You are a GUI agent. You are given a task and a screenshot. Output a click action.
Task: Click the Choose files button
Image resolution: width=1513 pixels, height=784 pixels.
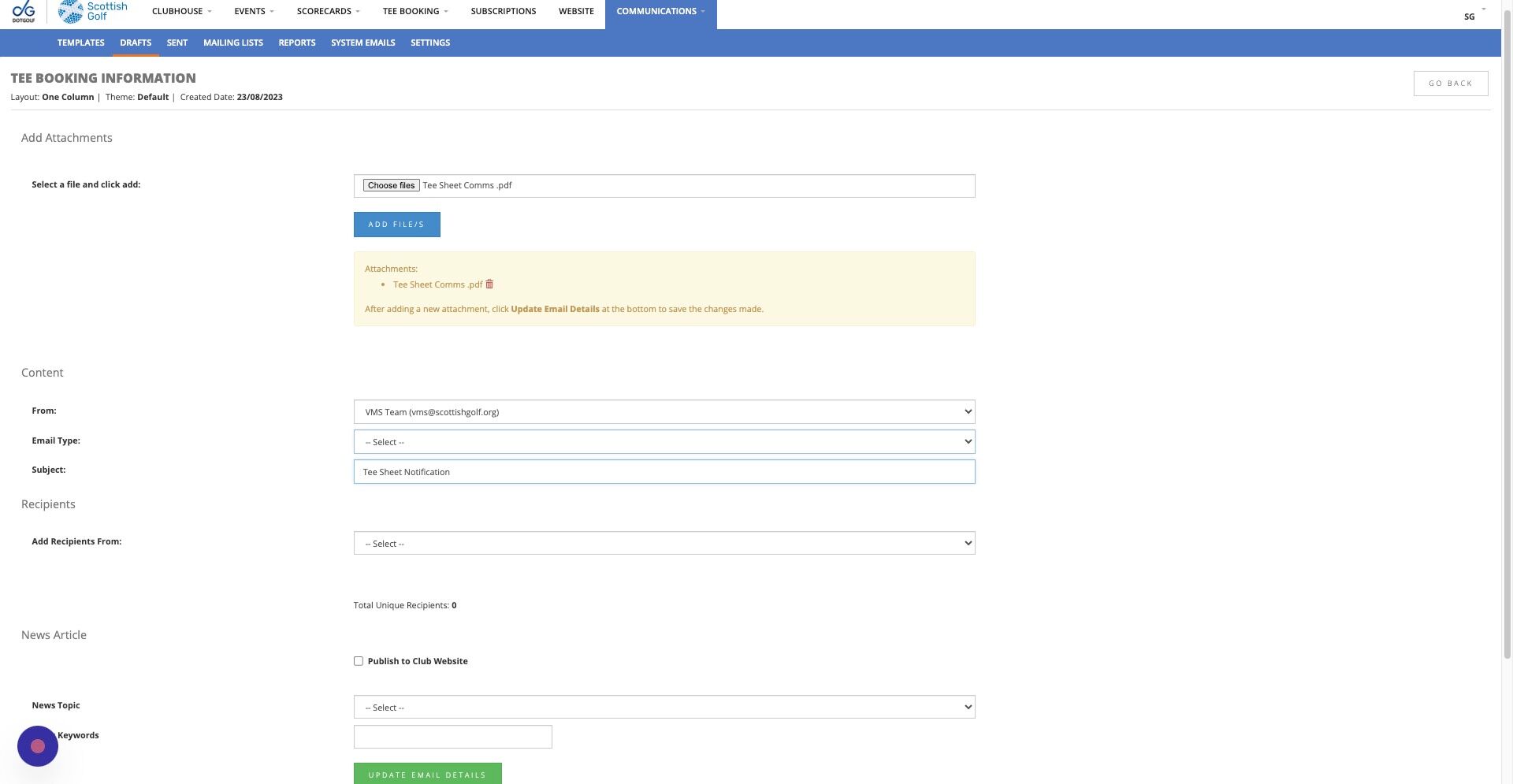tap(391, 185)
